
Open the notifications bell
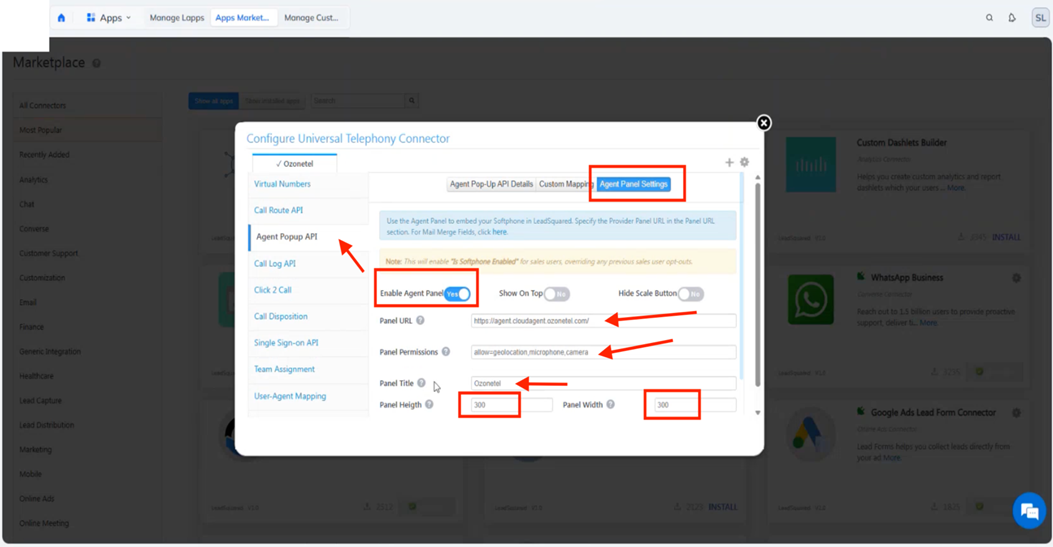1012,18
